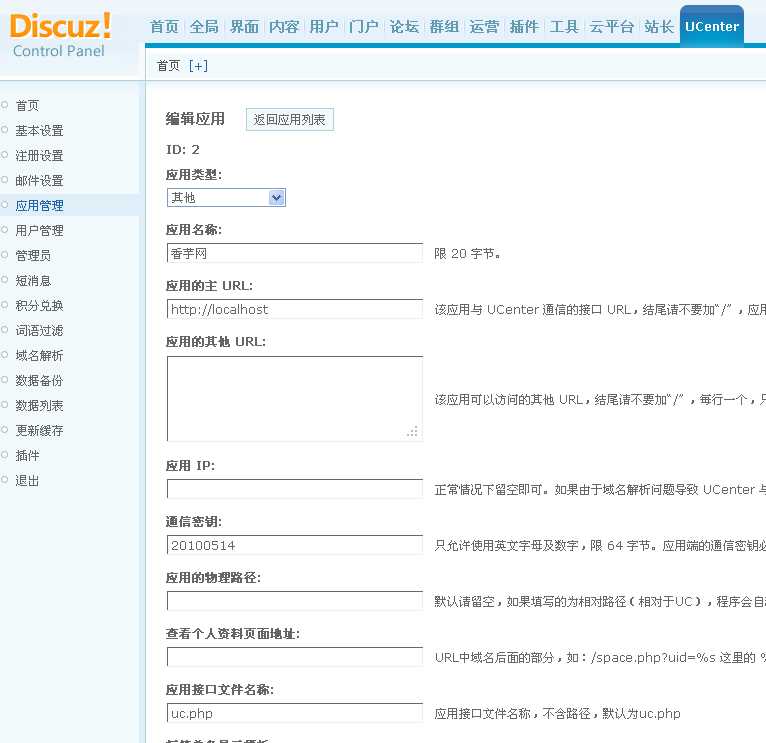Click the resize grip of 其他 URL textarea

(413, 431)
